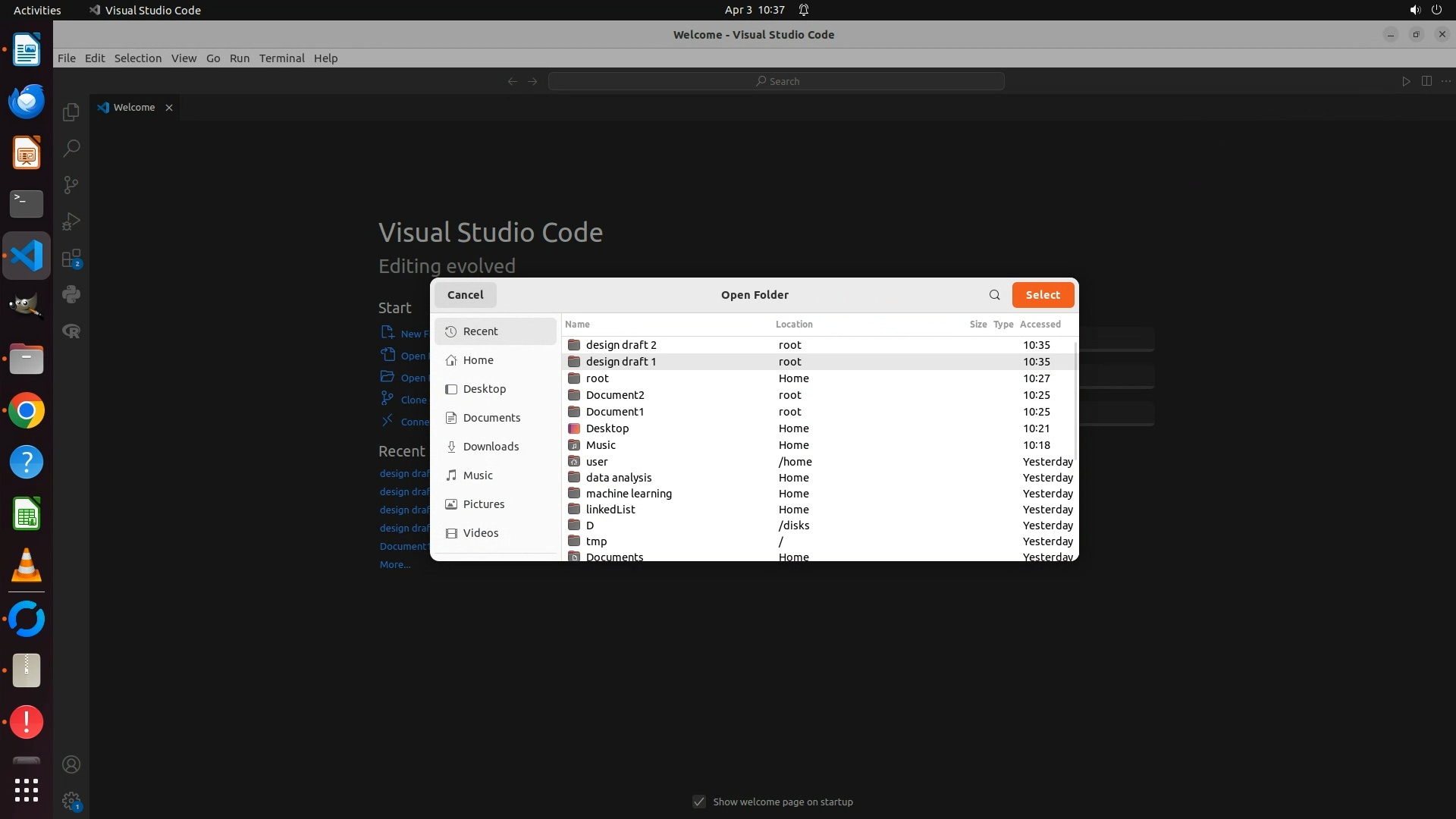Click the Accounts icon in activity bar
1456x819 pixels.
click(x=71, y=764)
